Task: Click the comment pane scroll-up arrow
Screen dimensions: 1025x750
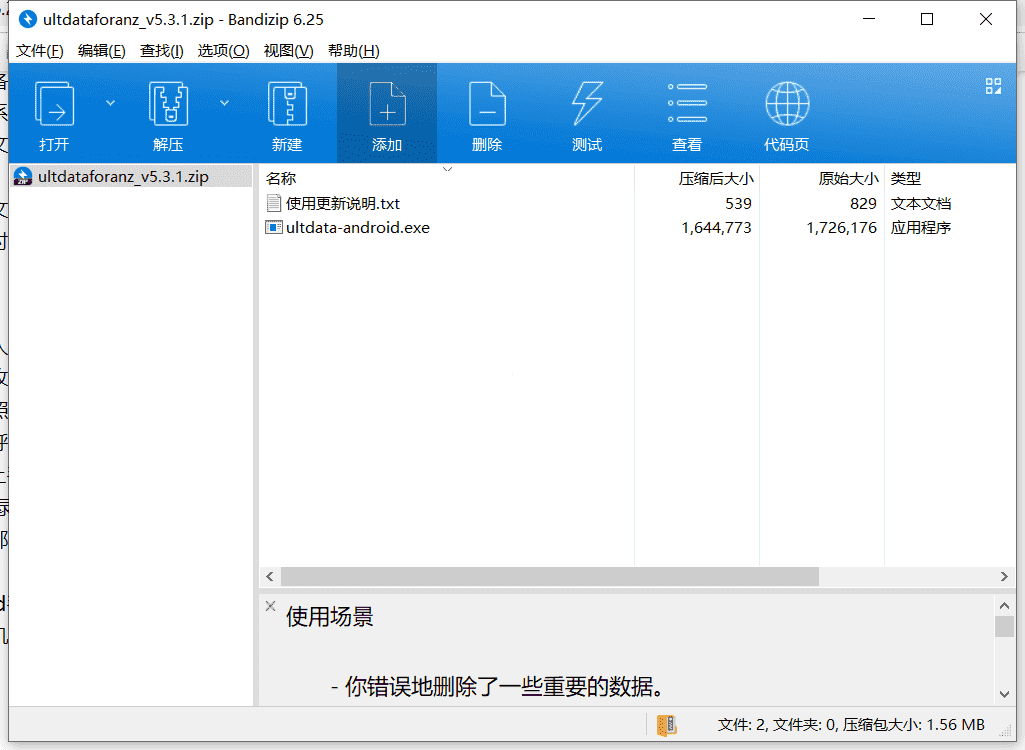Action: tap(1005, 605)
